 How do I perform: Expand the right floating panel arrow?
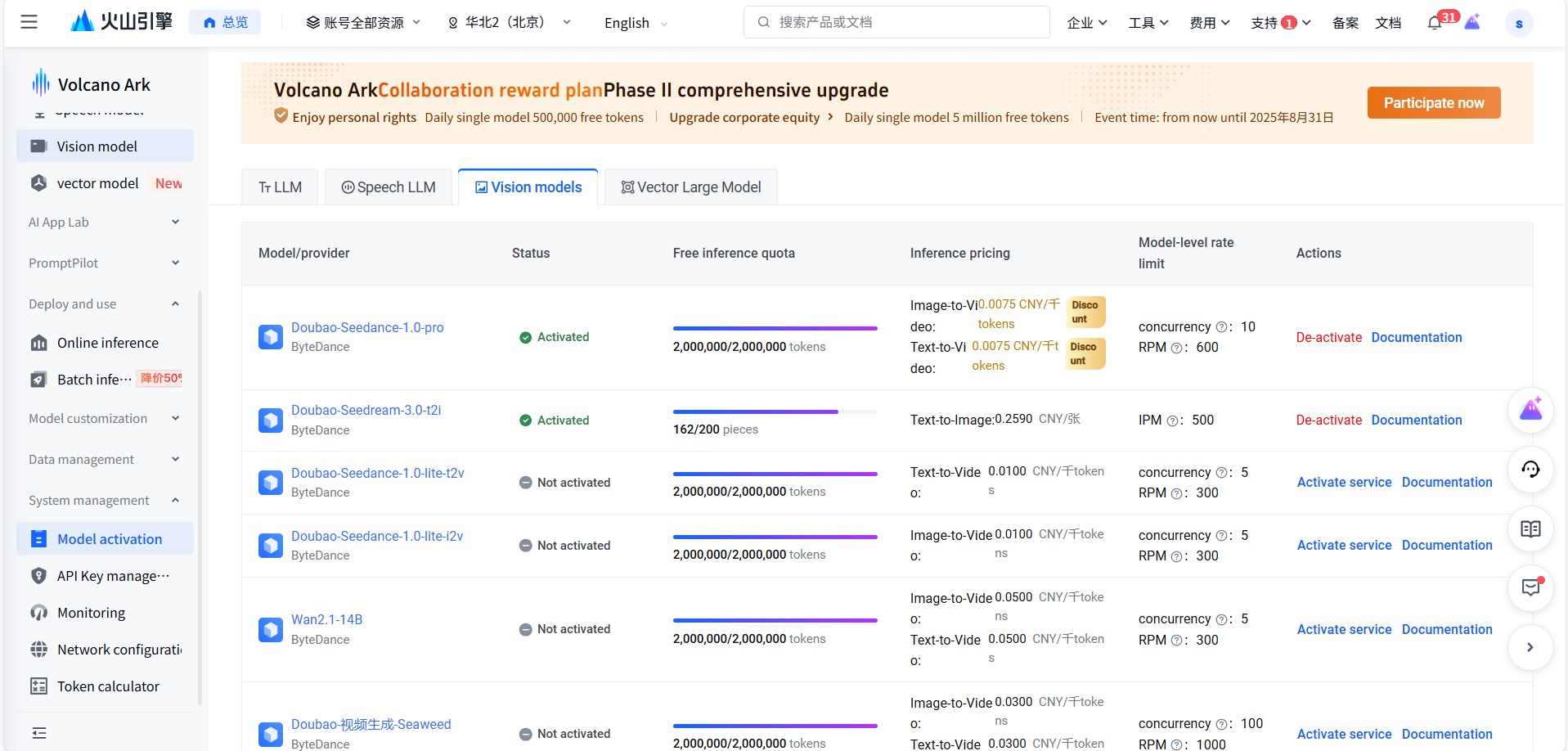pos(1530,647)
